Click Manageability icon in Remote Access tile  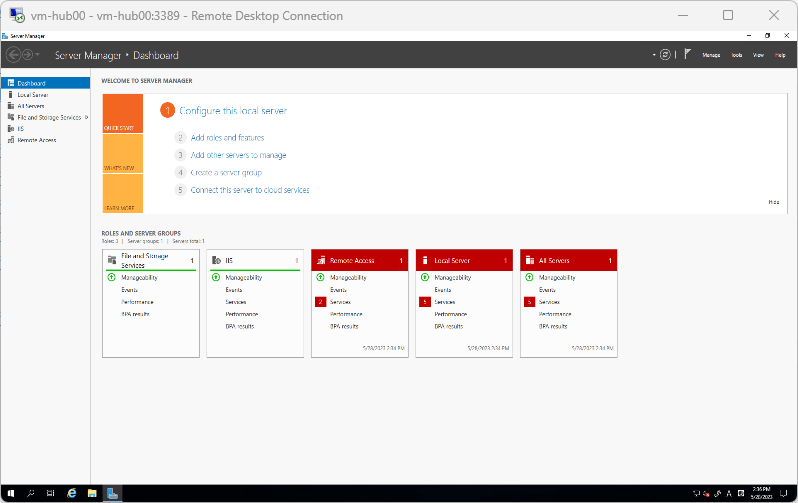coord(320,277)
